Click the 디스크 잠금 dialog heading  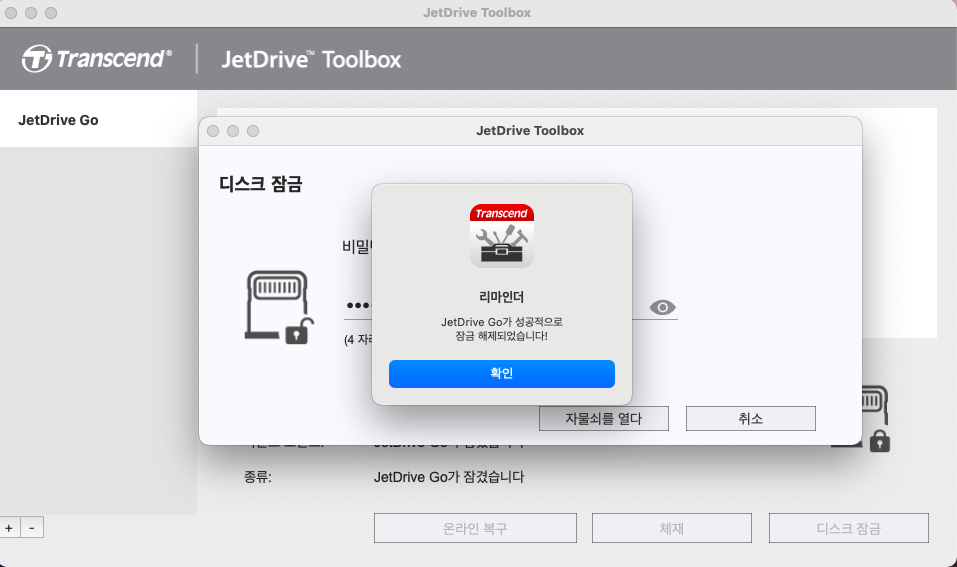[x=261, y=184]
